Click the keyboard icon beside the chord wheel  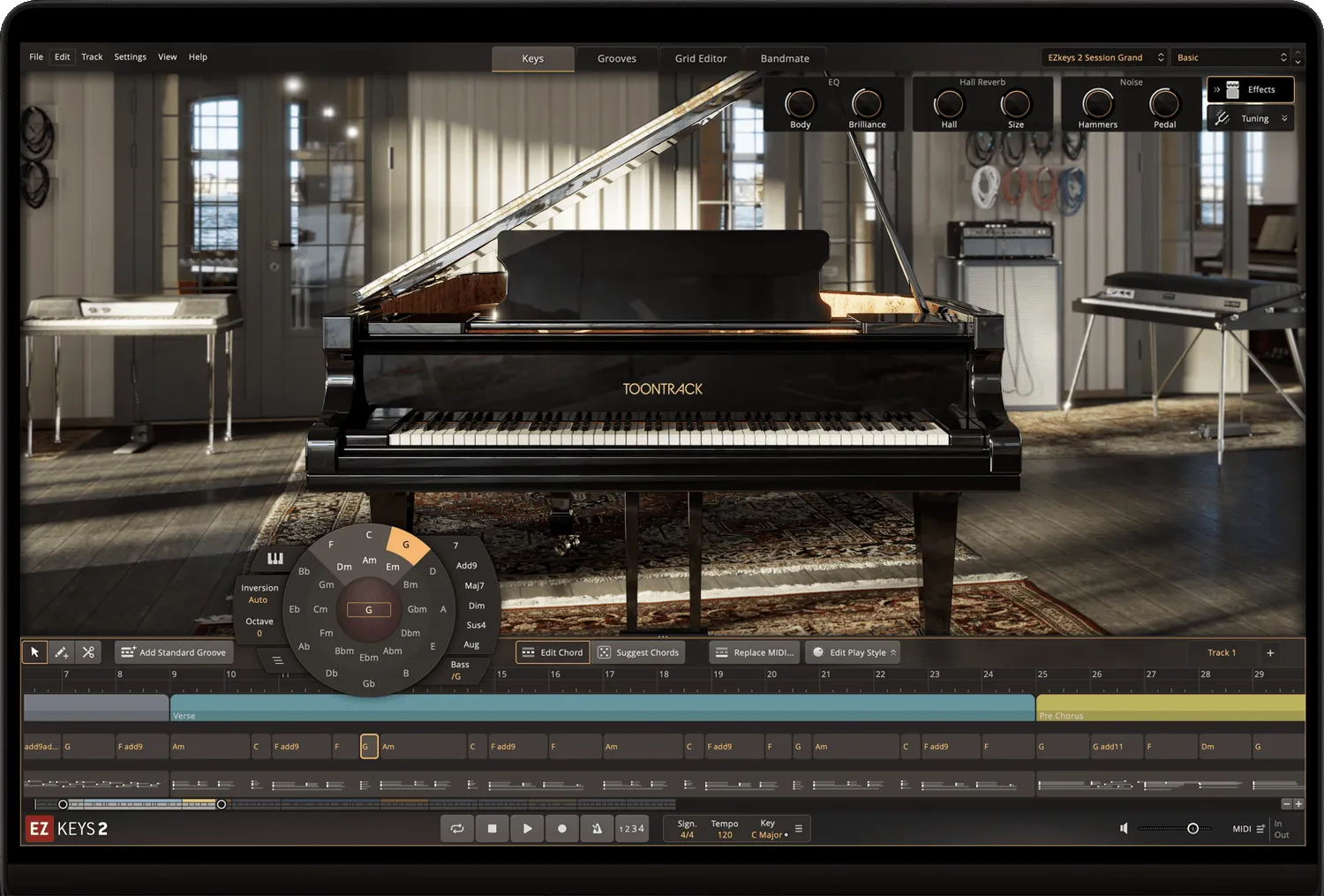click(x=274, y=558)
